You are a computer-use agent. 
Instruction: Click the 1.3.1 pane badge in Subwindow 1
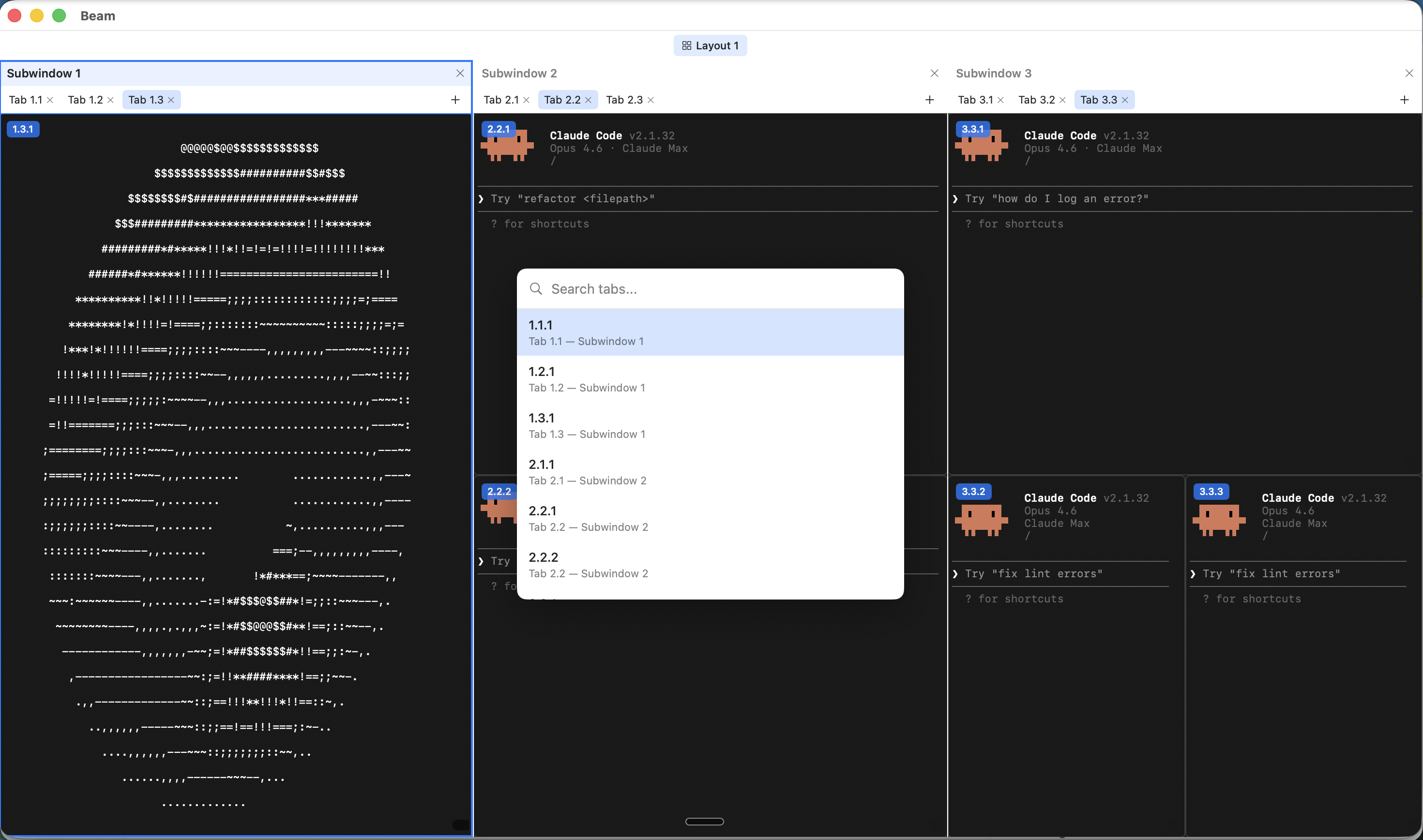23,129
